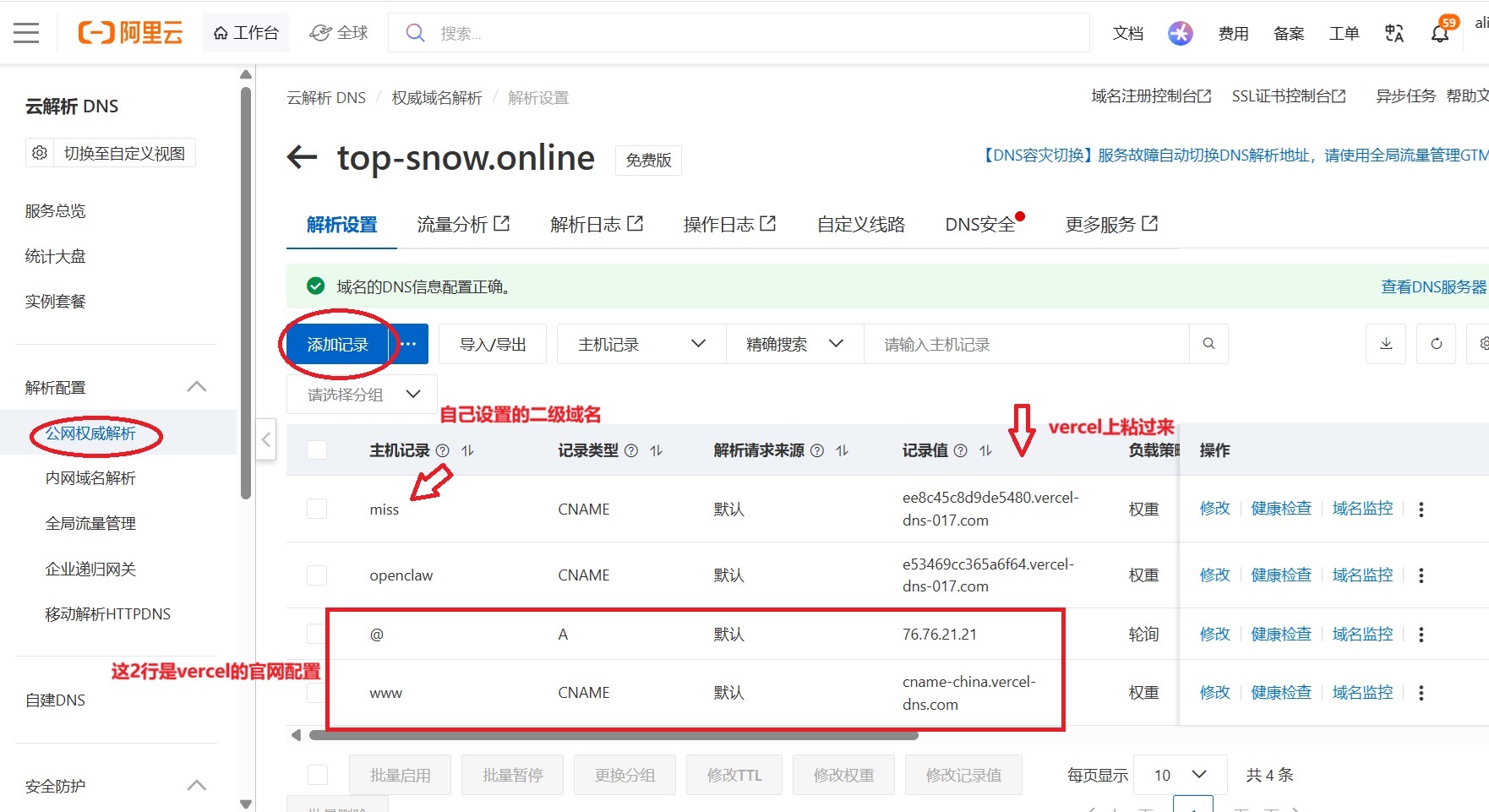This screenshot has height=812, width=1489.
Task: Open the hamburger navigation menu
Action: [x=26, y=33]
